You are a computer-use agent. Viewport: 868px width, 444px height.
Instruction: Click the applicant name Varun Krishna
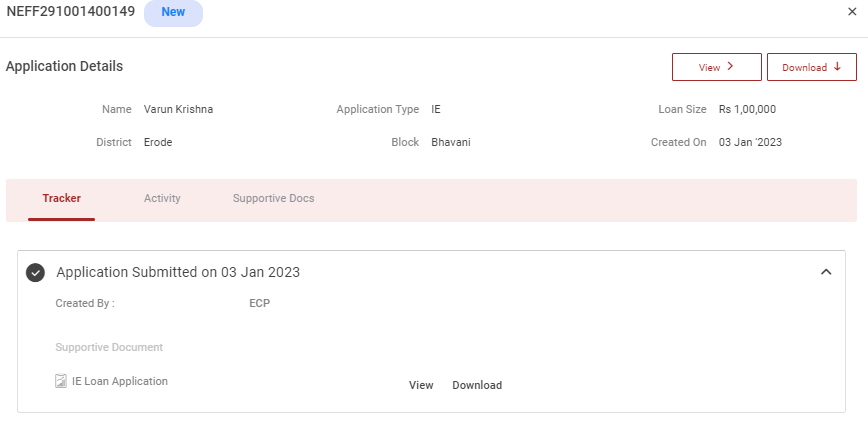click(x=178, y=109)
